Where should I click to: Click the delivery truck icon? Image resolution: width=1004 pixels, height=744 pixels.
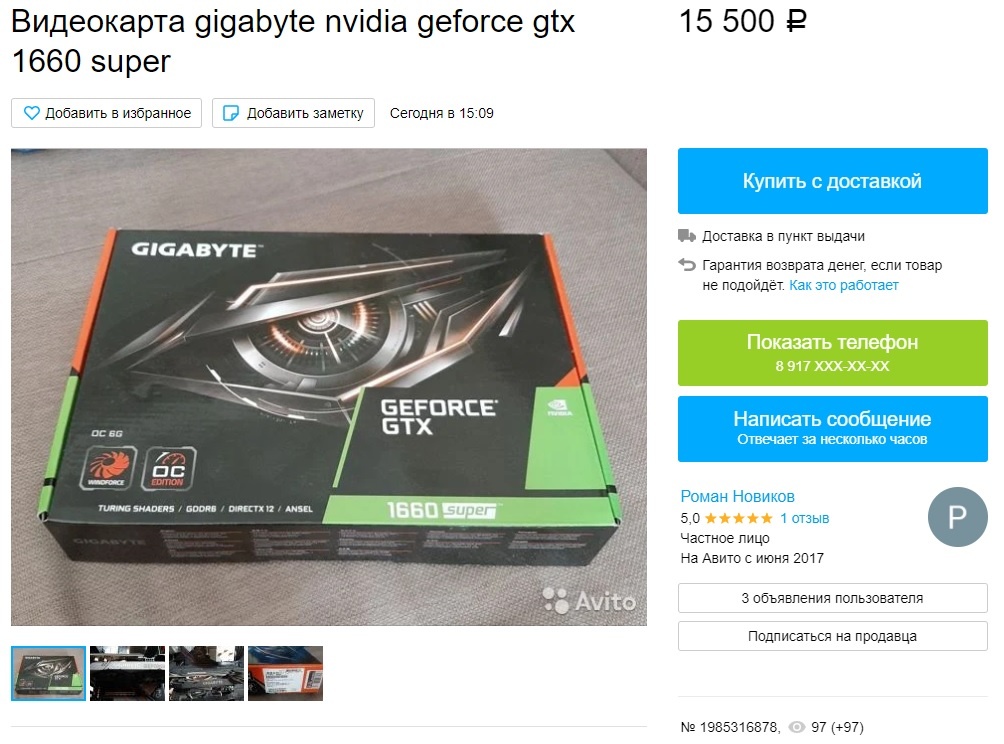687,236
